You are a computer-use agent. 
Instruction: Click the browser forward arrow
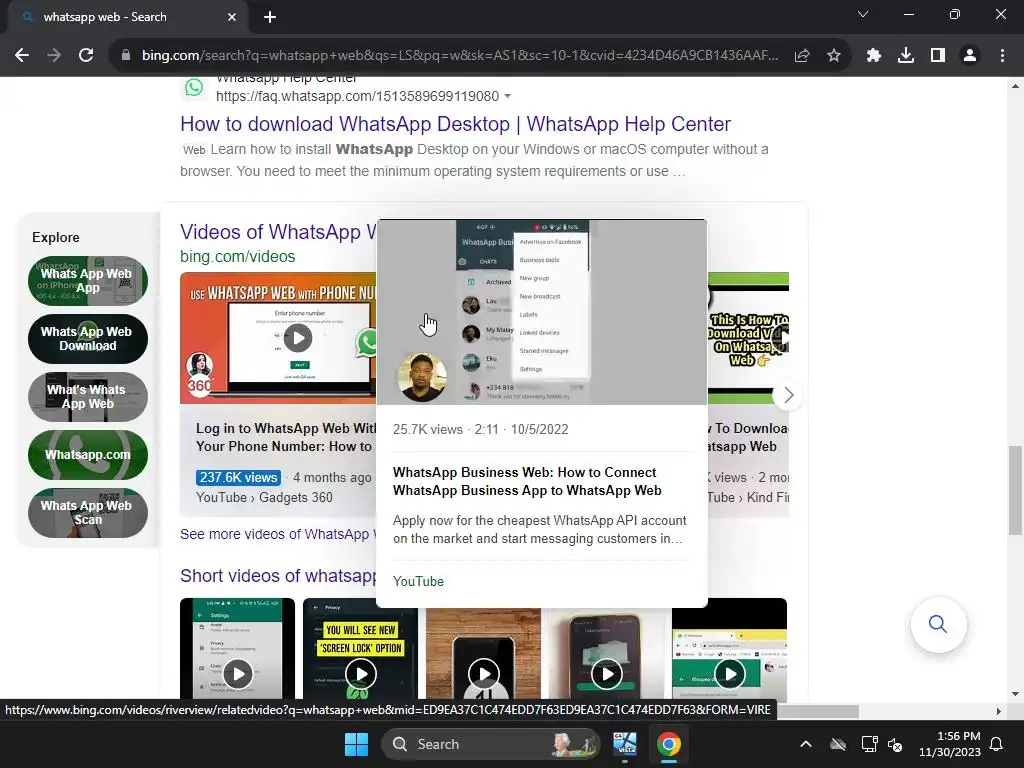(x=54, y=56)
